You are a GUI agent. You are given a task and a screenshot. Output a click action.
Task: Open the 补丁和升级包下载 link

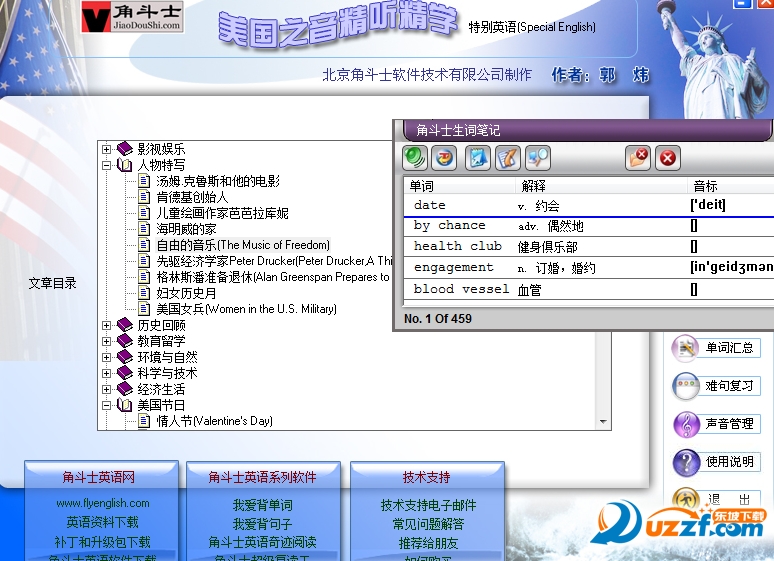(103, 542)
